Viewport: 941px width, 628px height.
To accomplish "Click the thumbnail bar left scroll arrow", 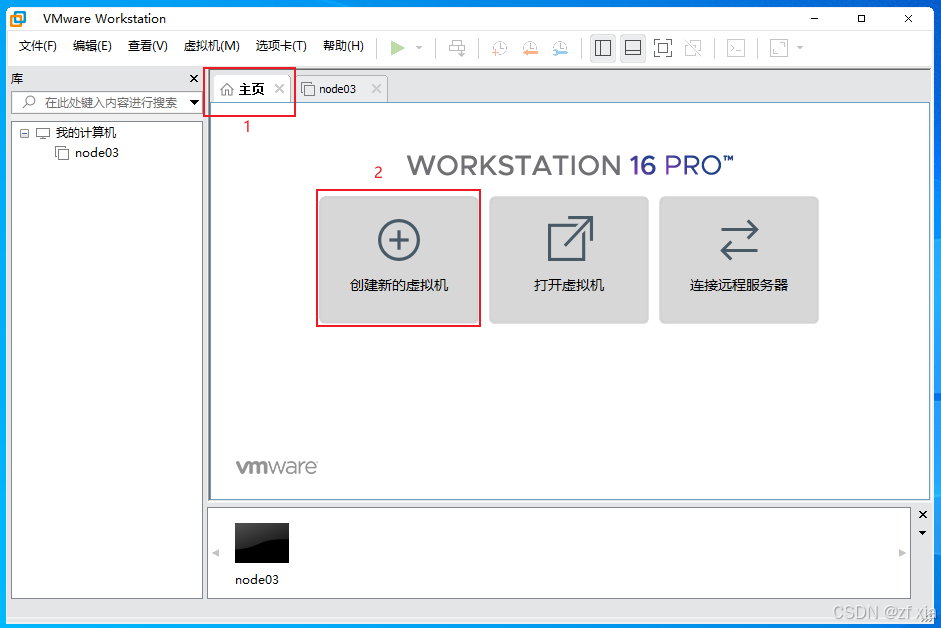I will tap(216, 553).
